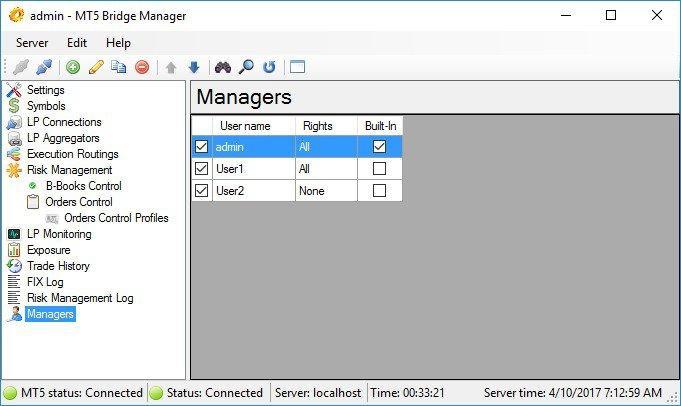The image size is (681, 406).
Task: Toggle the Built-In checkbox for User2
Action: [x=379, y=191]
